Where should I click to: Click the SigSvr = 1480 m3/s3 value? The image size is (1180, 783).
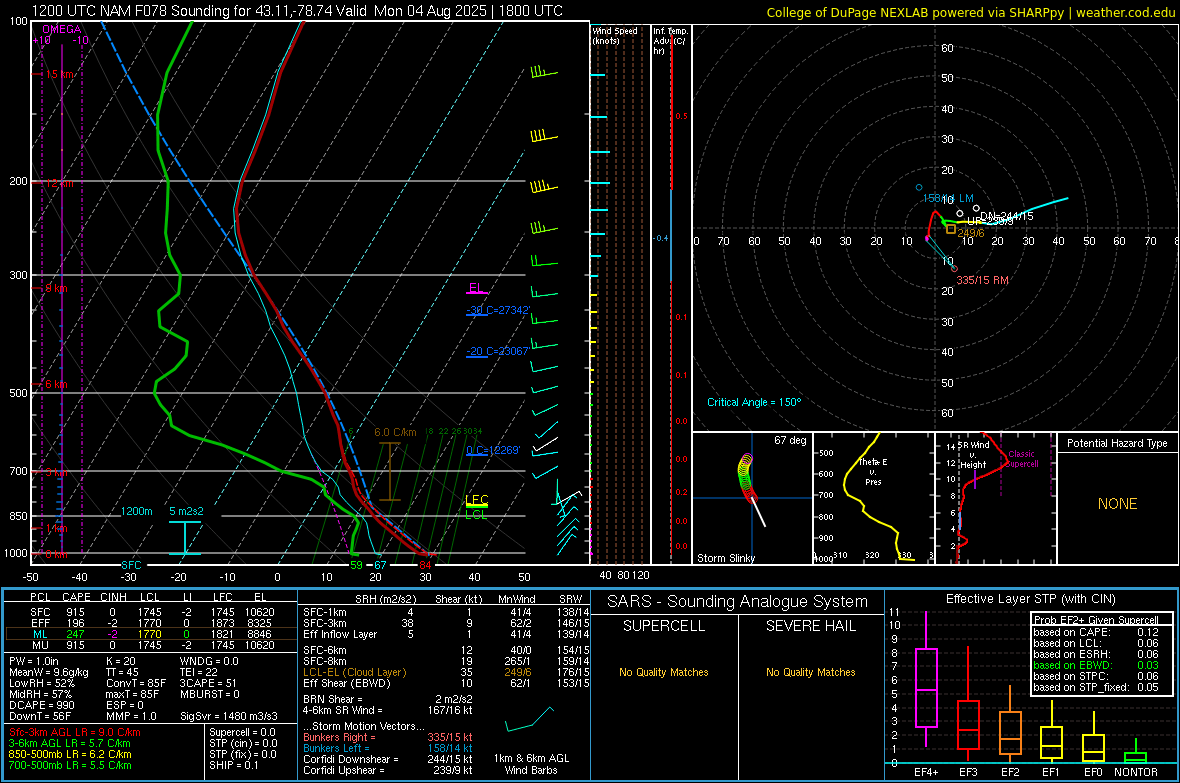tap(229, 716)
